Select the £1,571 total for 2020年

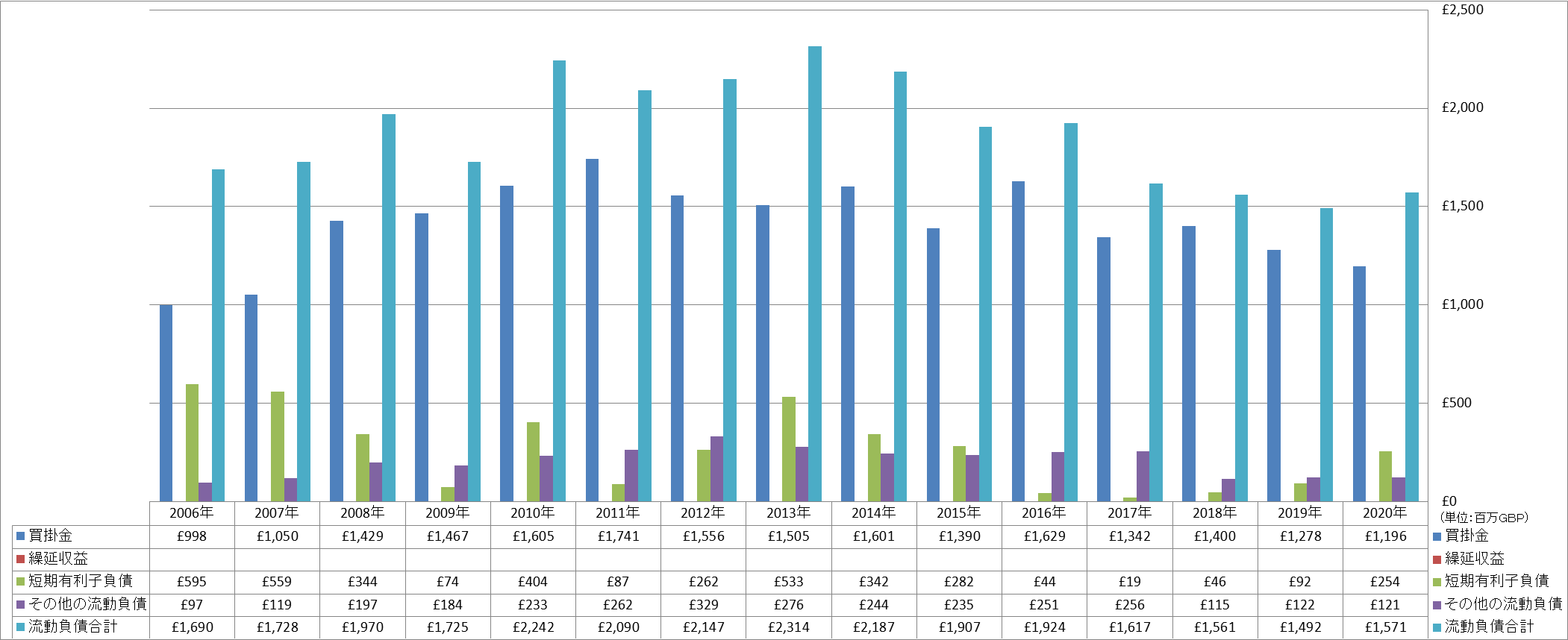coord(1385,627)
